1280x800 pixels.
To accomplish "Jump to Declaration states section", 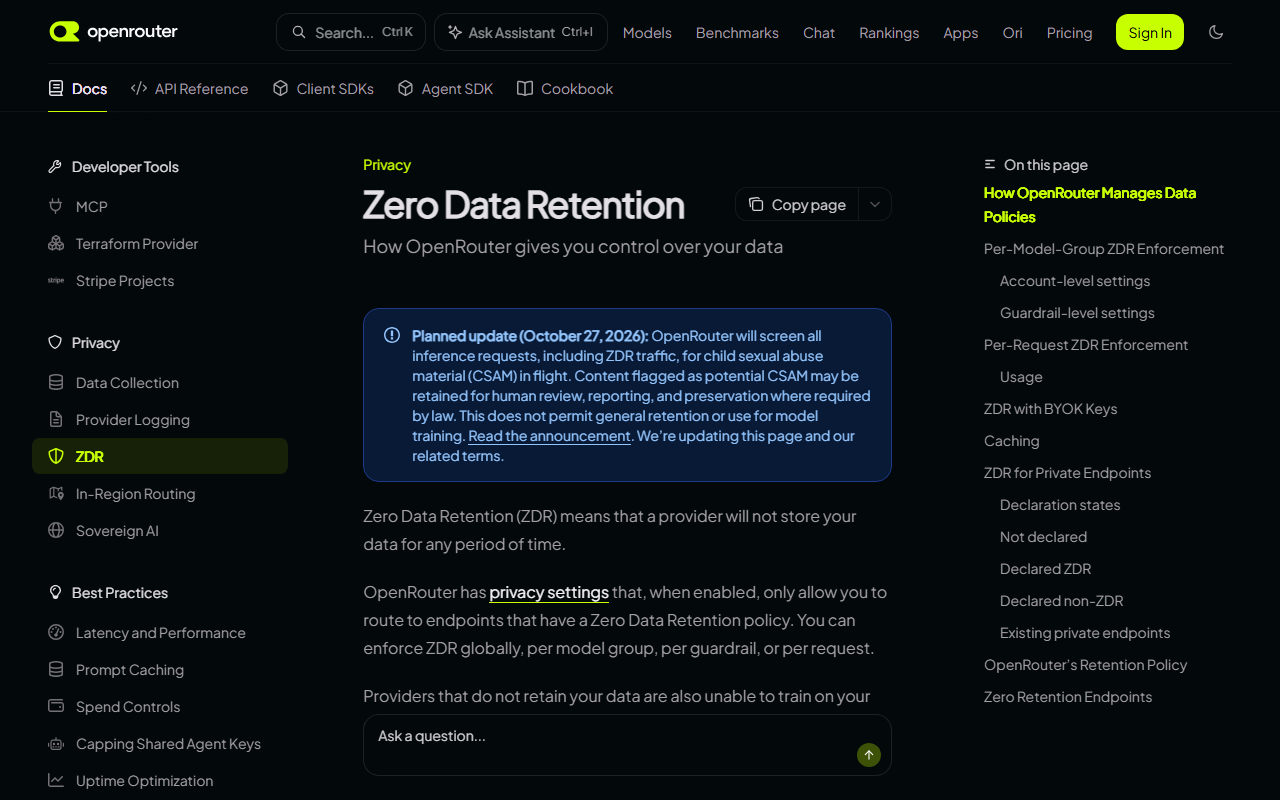I will point(1060,505).
